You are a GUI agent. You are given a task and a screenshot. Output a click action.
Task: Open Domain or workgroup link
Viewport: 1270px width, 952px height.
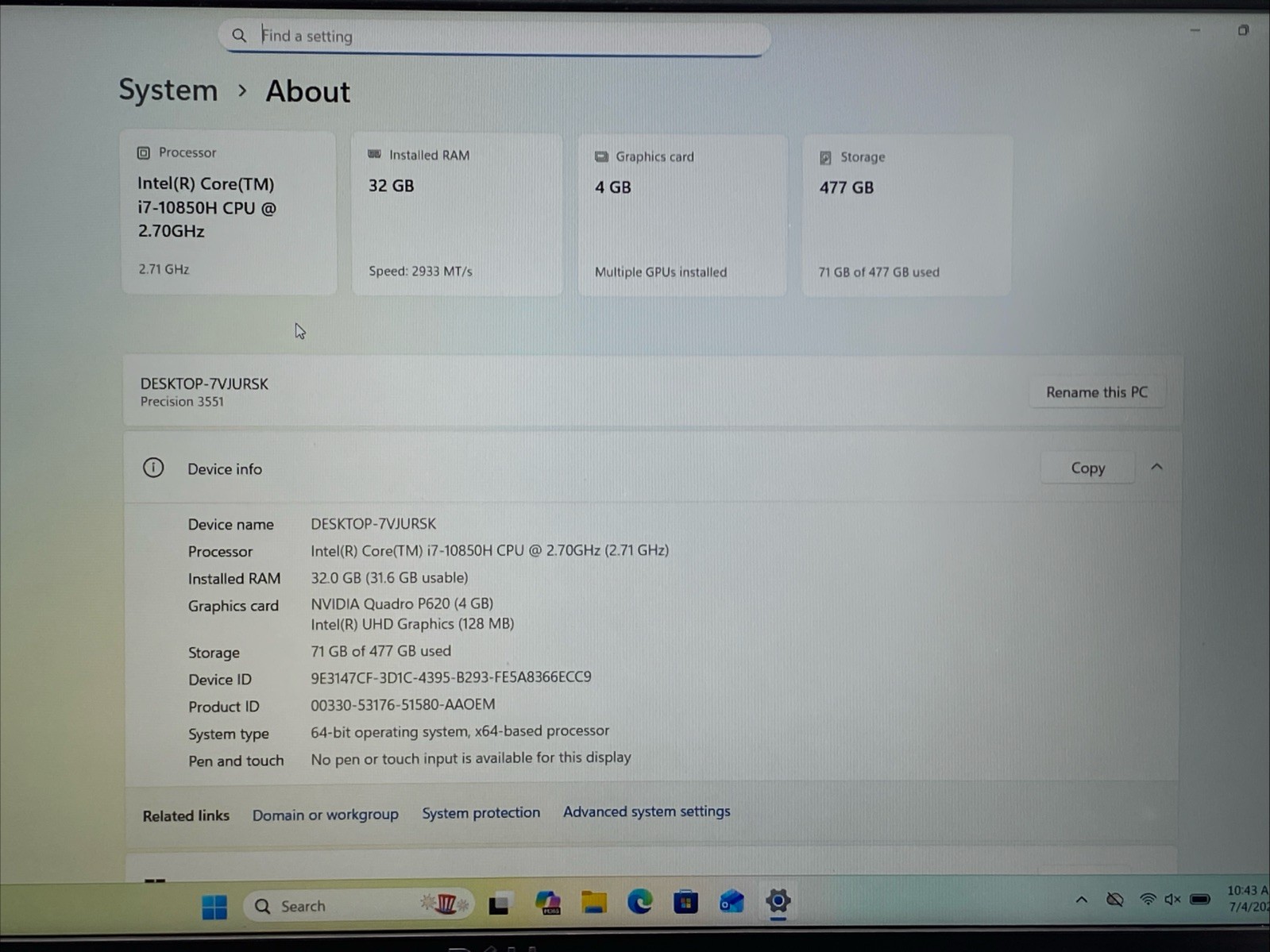326,815
